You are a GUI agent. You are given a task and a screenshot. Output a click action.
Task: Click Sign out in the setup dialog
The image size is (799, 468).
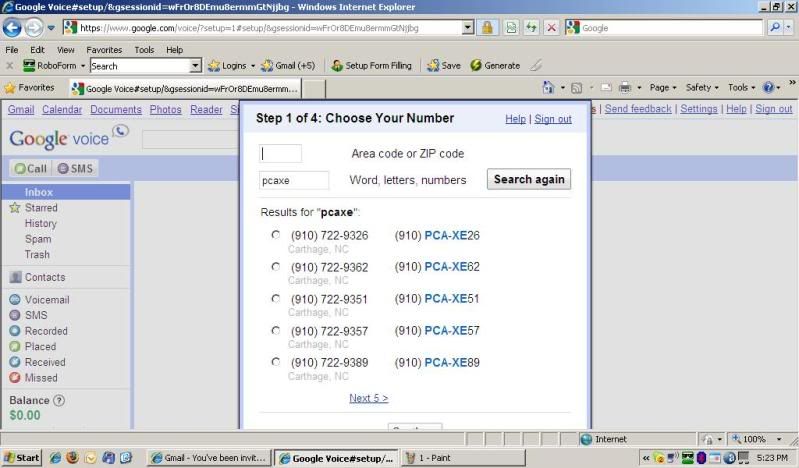pyautogui.click(x=553, y=119)
